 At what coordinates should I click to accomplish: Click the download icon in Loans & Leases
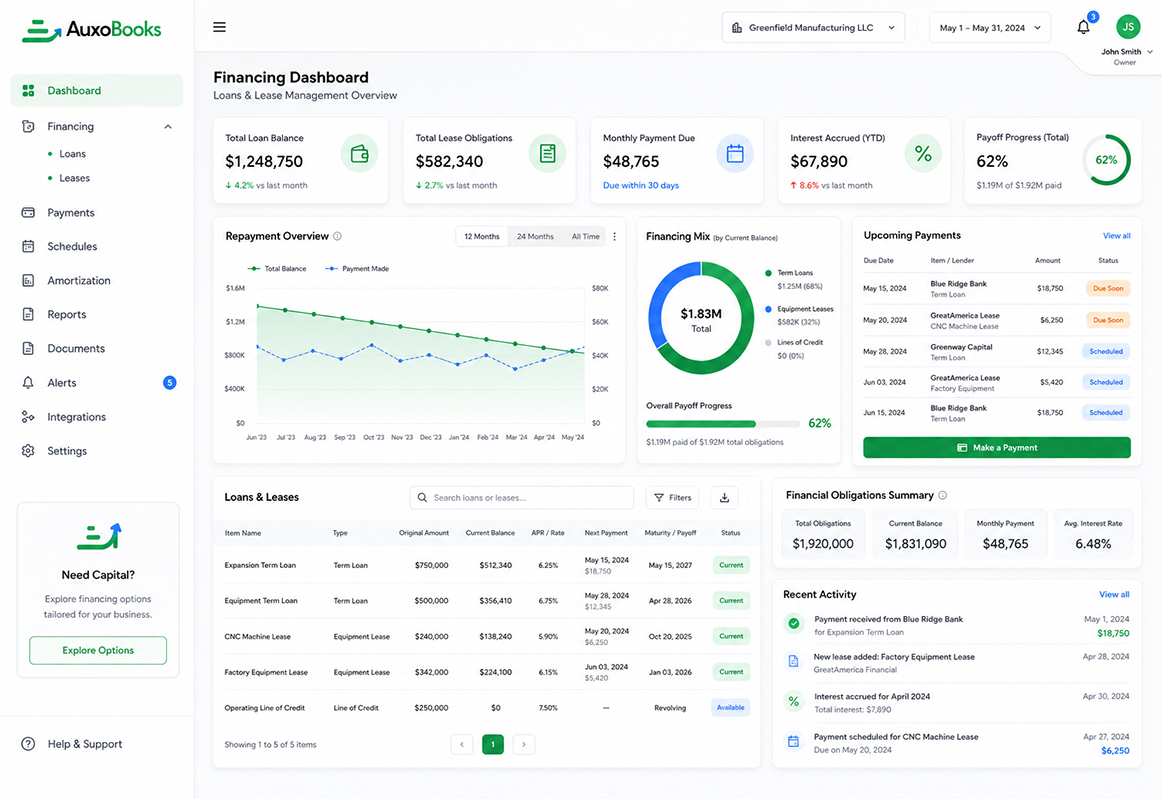pos(724,498)
